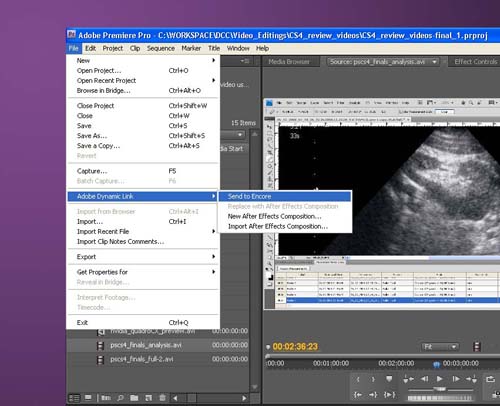Click the Shuttle slider handle

tap(440, 389)
